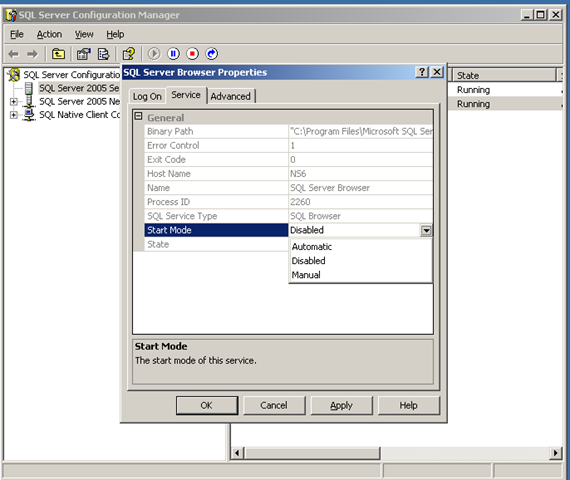The height and width of the screenshot is (480, 570).
Task: Maximize the Configuration Manager window
Action: coord(541,15)
